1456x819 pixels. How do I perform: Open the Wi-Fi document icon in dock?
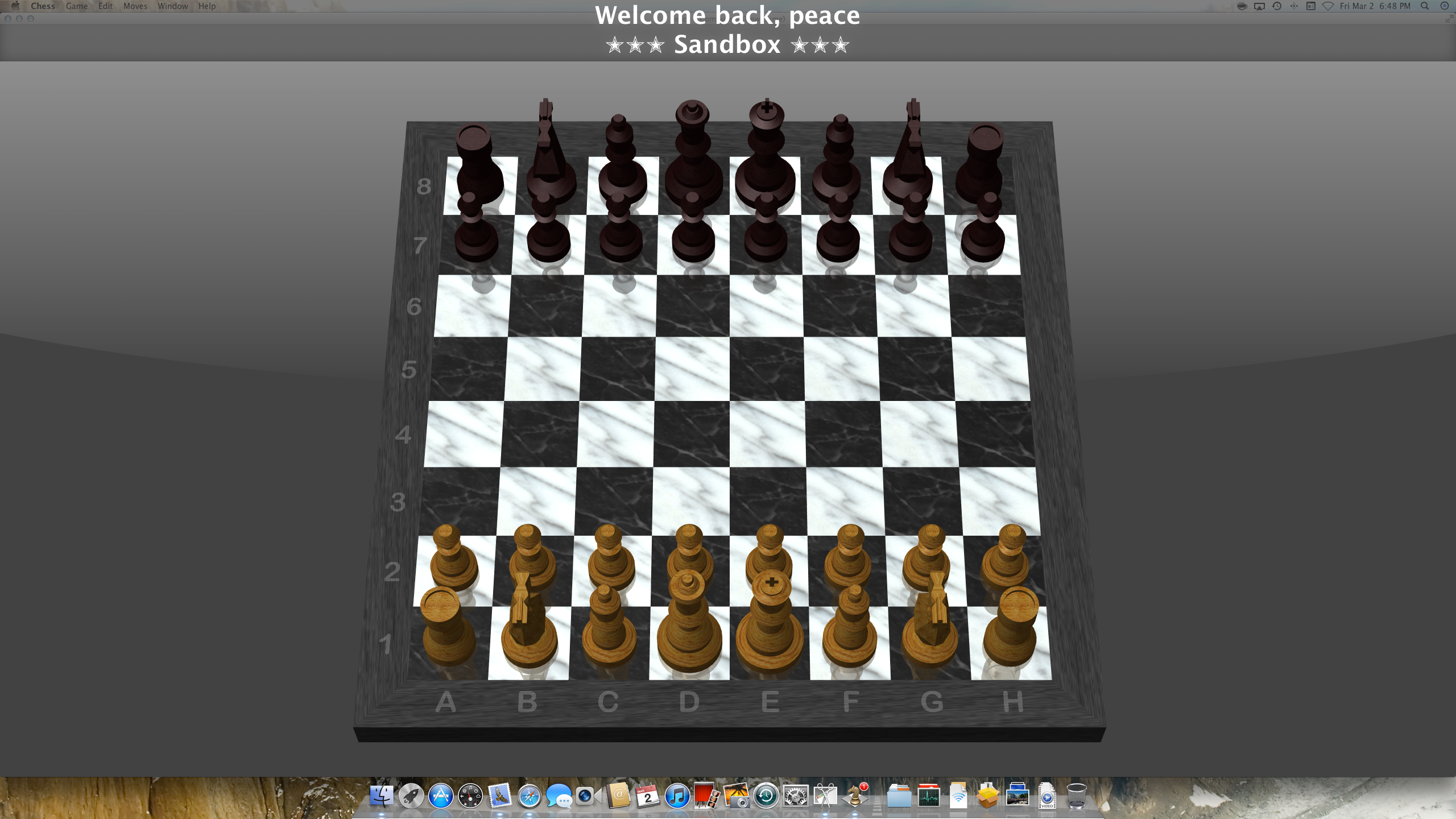tap(958, 796)
